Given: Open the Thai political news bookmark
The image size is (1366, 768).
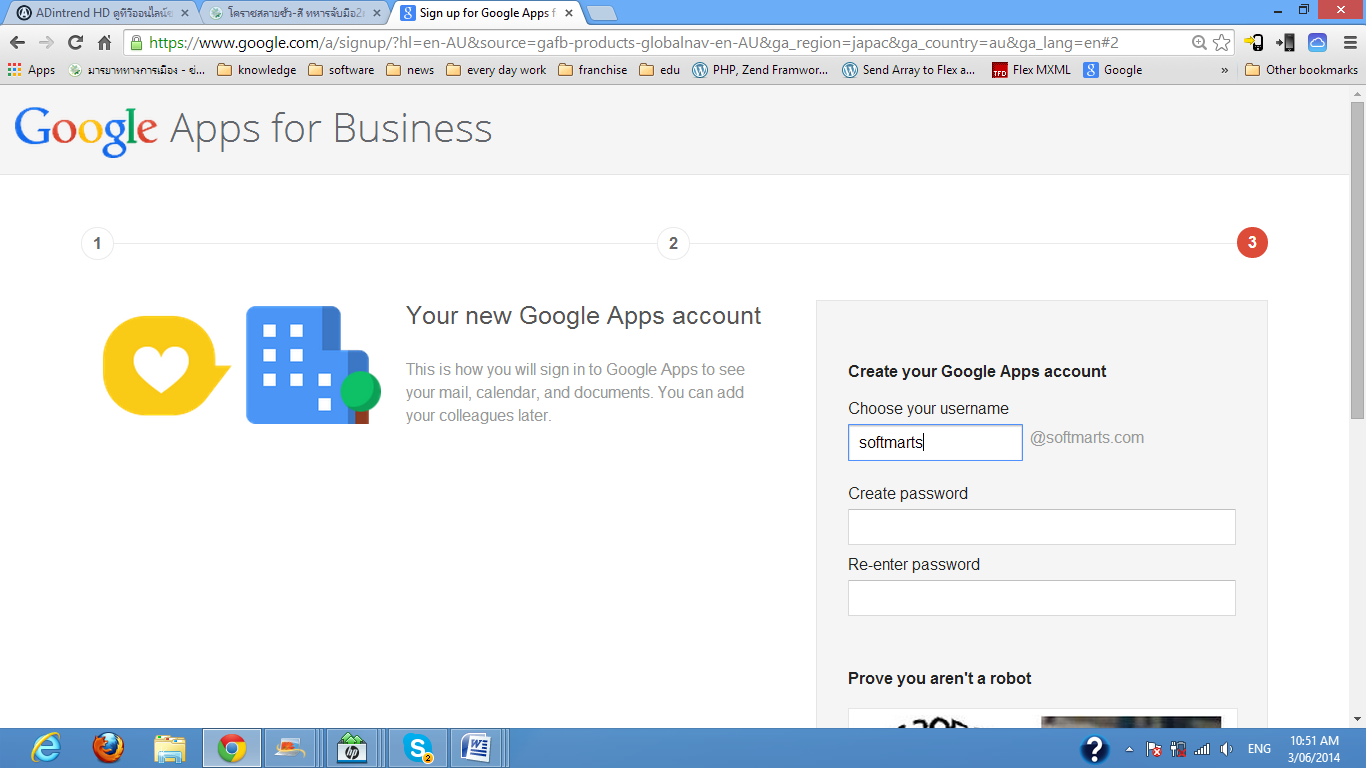Looking at the screenshot, I should [136, 70].
